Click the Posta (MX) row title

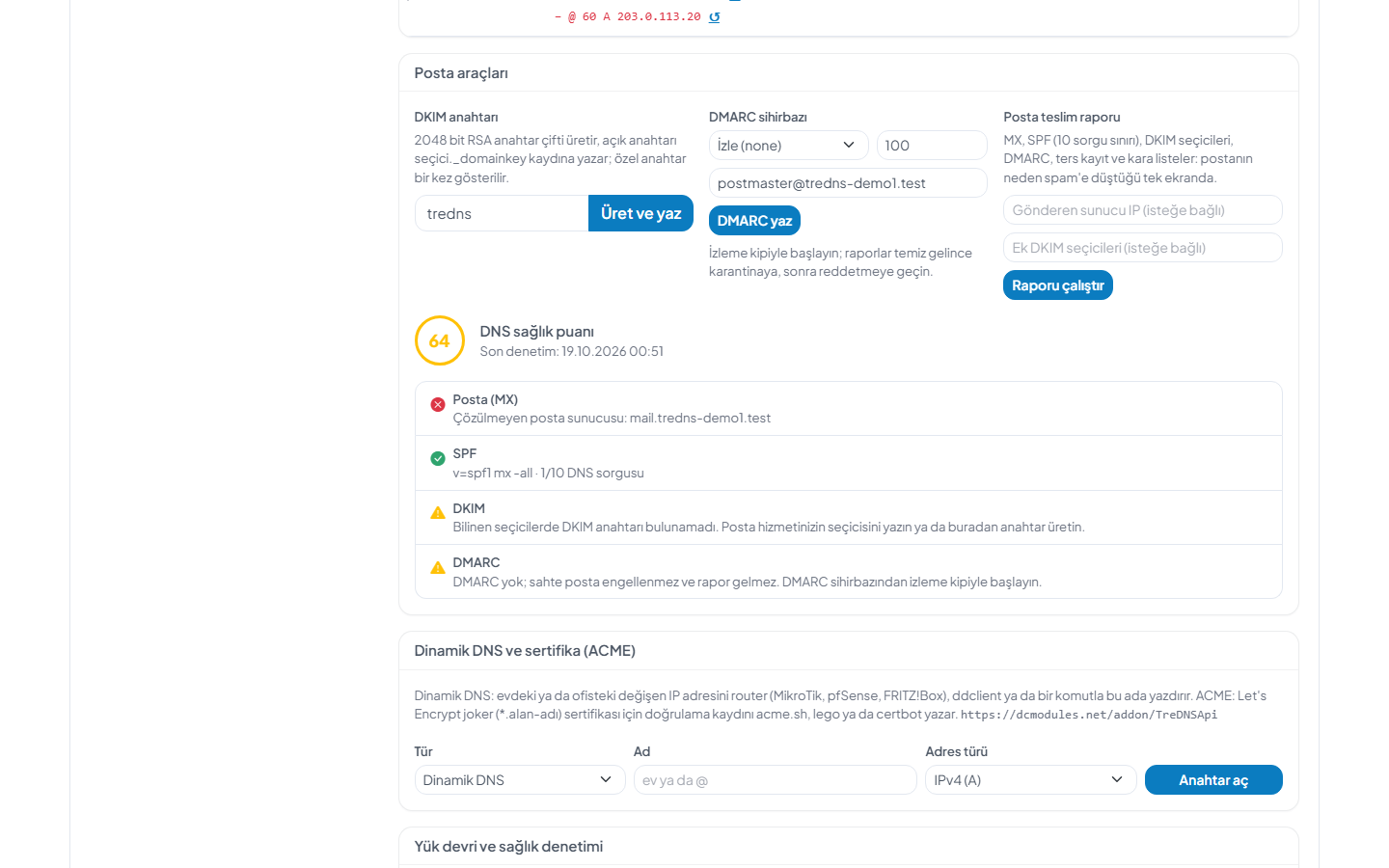485,399
